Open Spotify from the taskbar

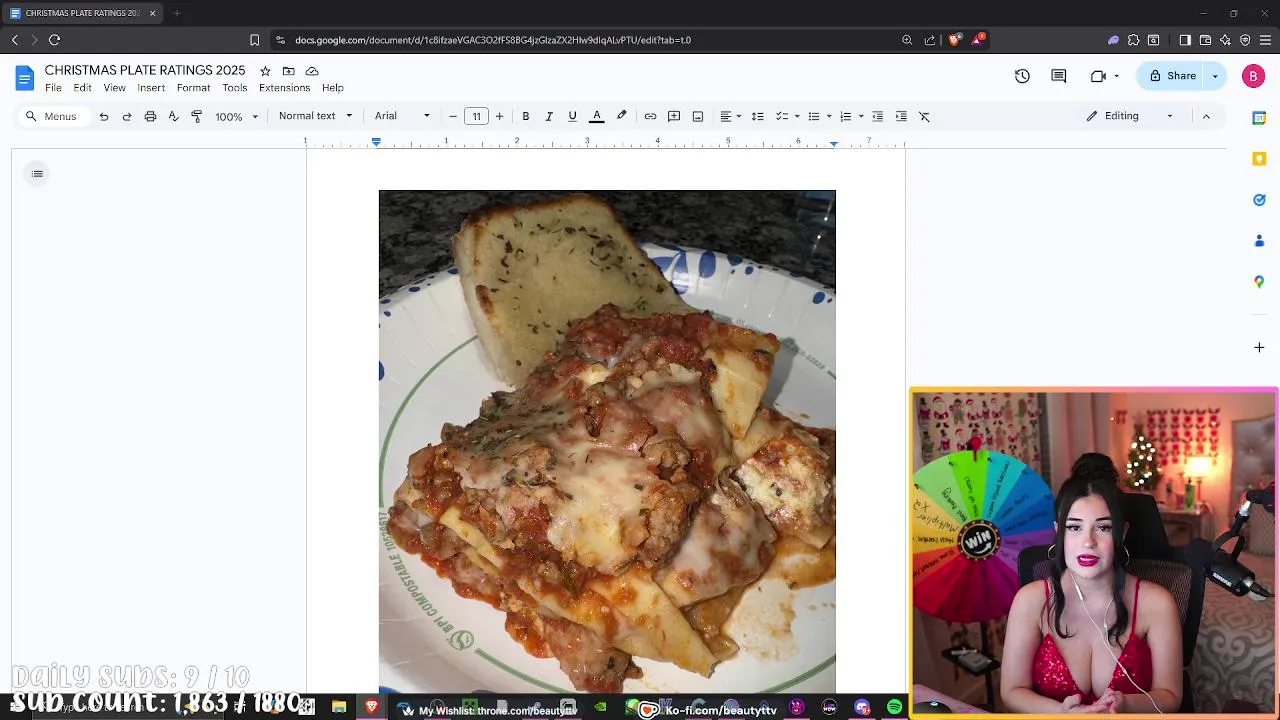(x=894, y=708)
